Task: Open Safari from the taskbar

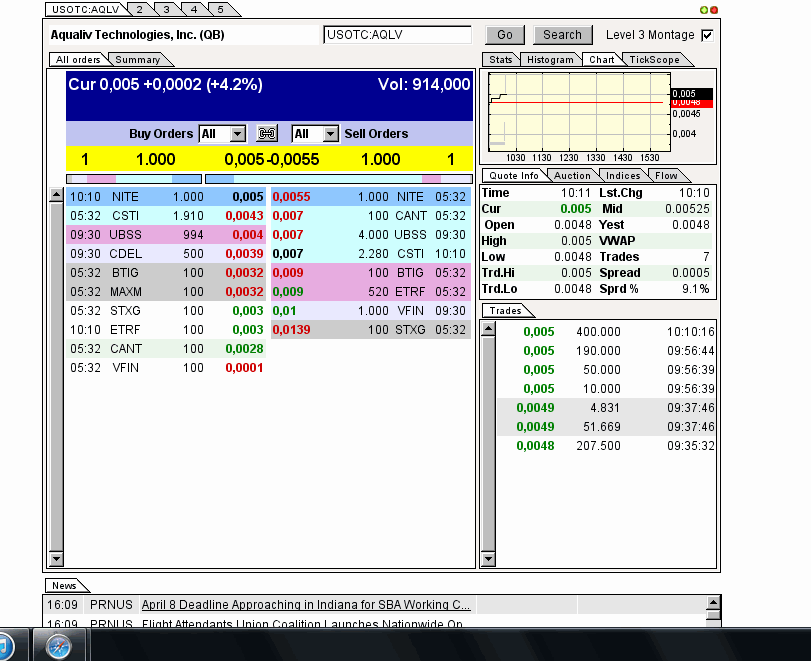Action: [x=58, y=647]
